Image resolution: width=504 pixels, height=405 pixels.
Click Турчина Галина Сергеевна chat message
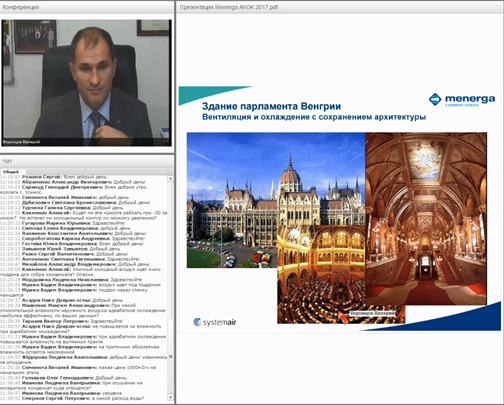pyautogui.click(x=62, y=207)
